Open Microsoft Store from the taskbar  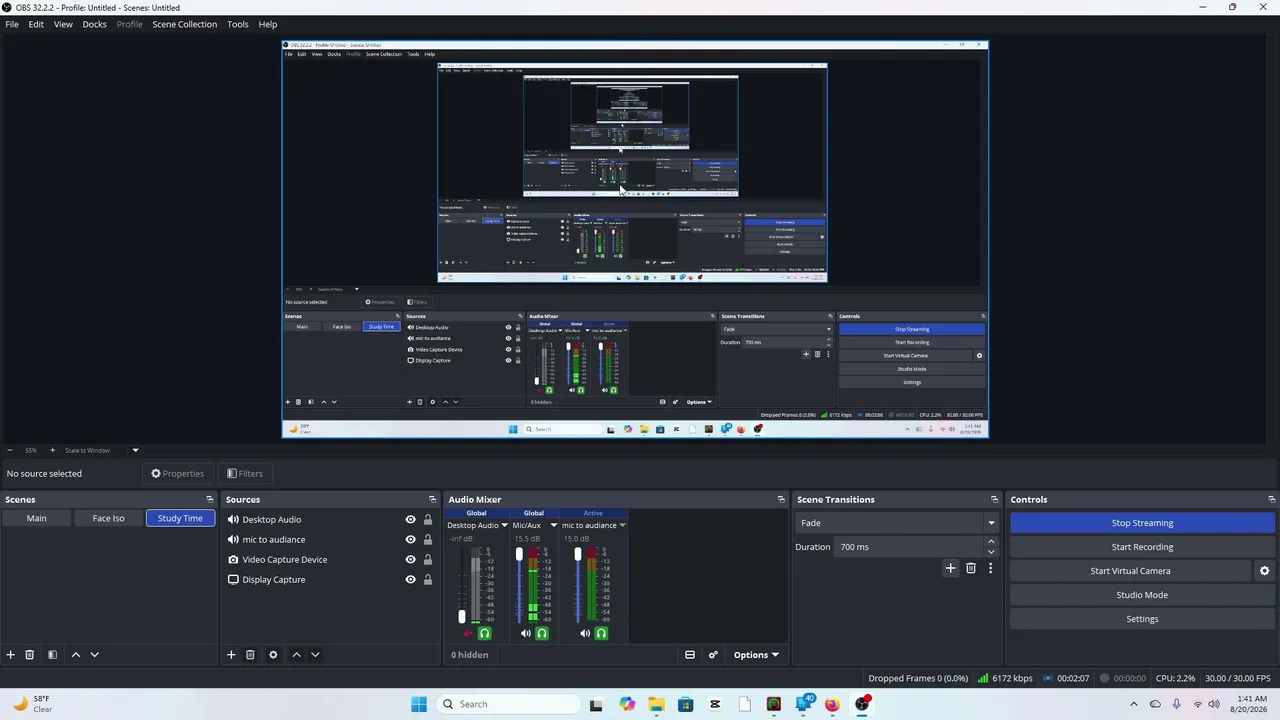685,704
